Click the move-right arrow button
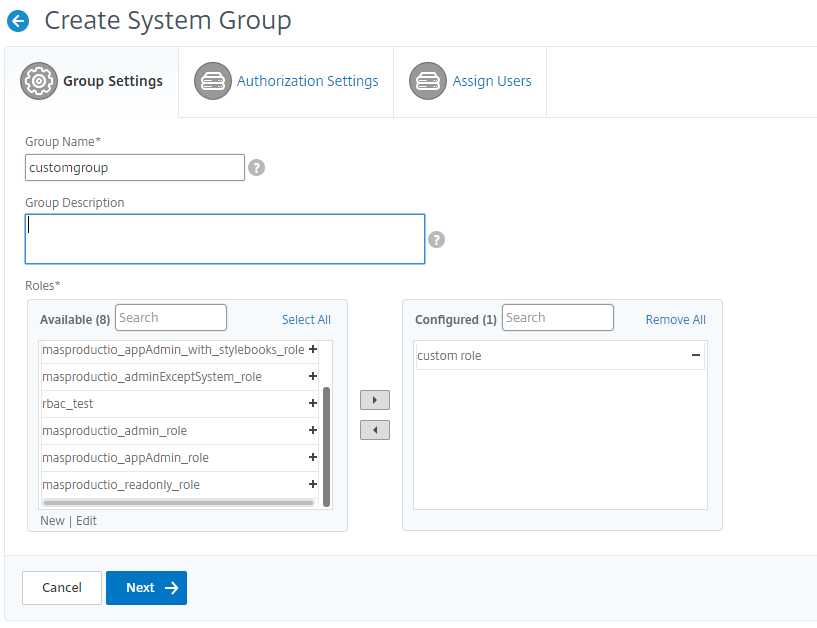Viewport: 817px width, 628px height. point(375,400)
